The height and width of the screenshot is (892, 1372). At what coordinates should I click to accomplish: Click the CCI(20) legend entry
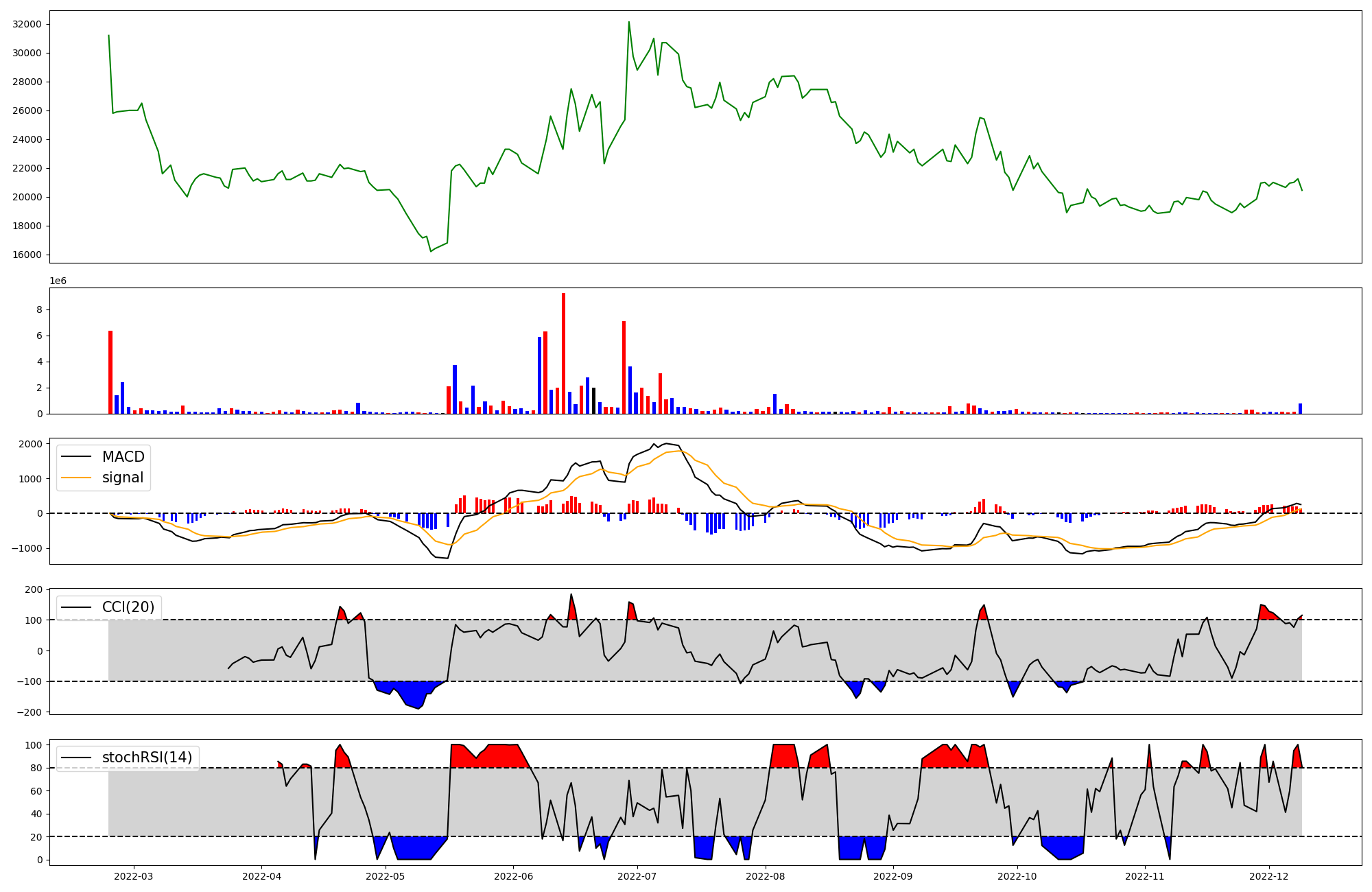pos(128,607)
